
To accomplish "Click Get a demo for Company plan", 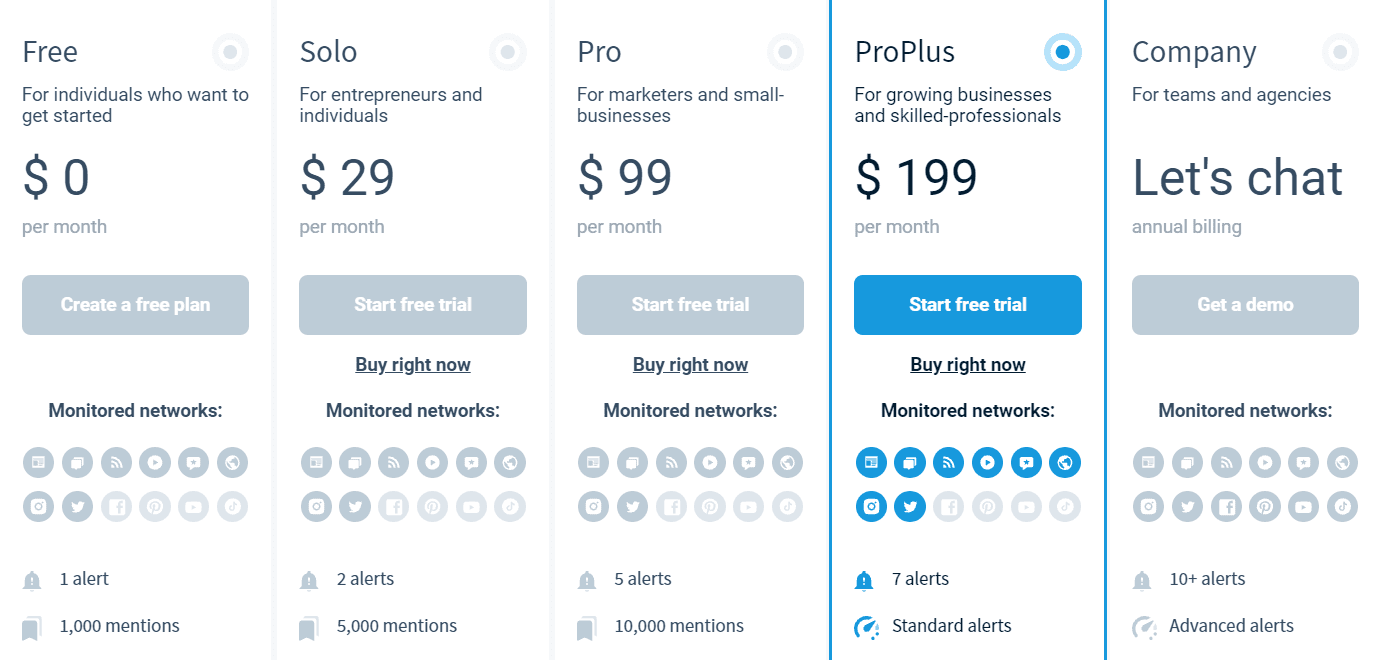I will click(x=1245, y=305).
